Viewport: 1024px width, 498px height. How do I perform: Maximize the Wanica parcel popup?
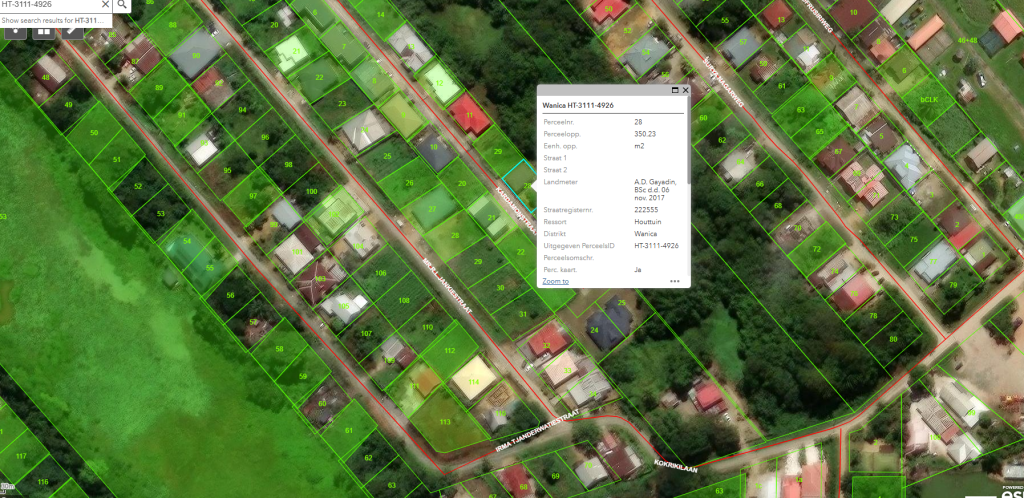(675, 90)
